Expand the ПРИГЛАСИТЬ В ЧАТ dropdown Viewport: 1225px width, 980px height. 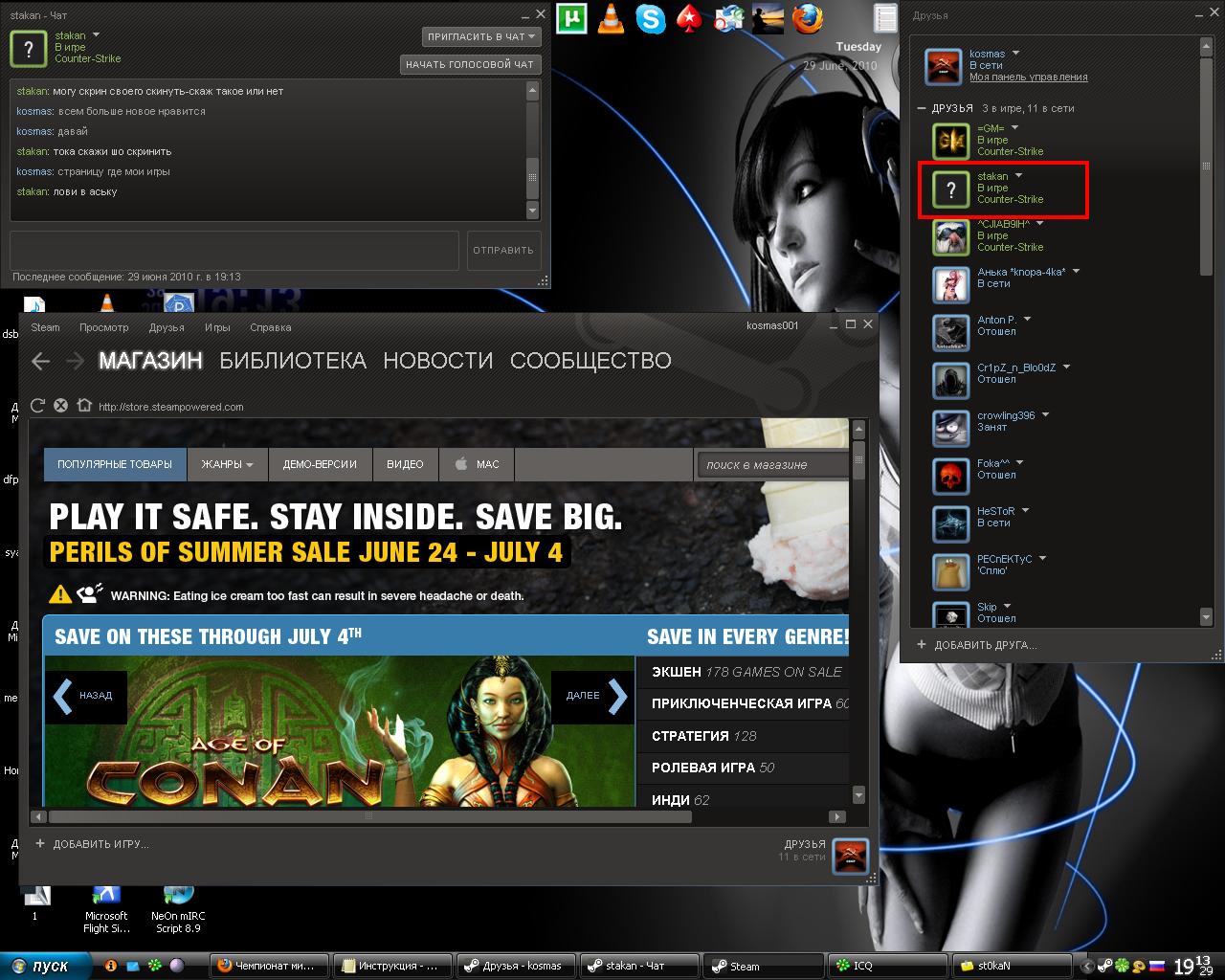tap(482, 36)
